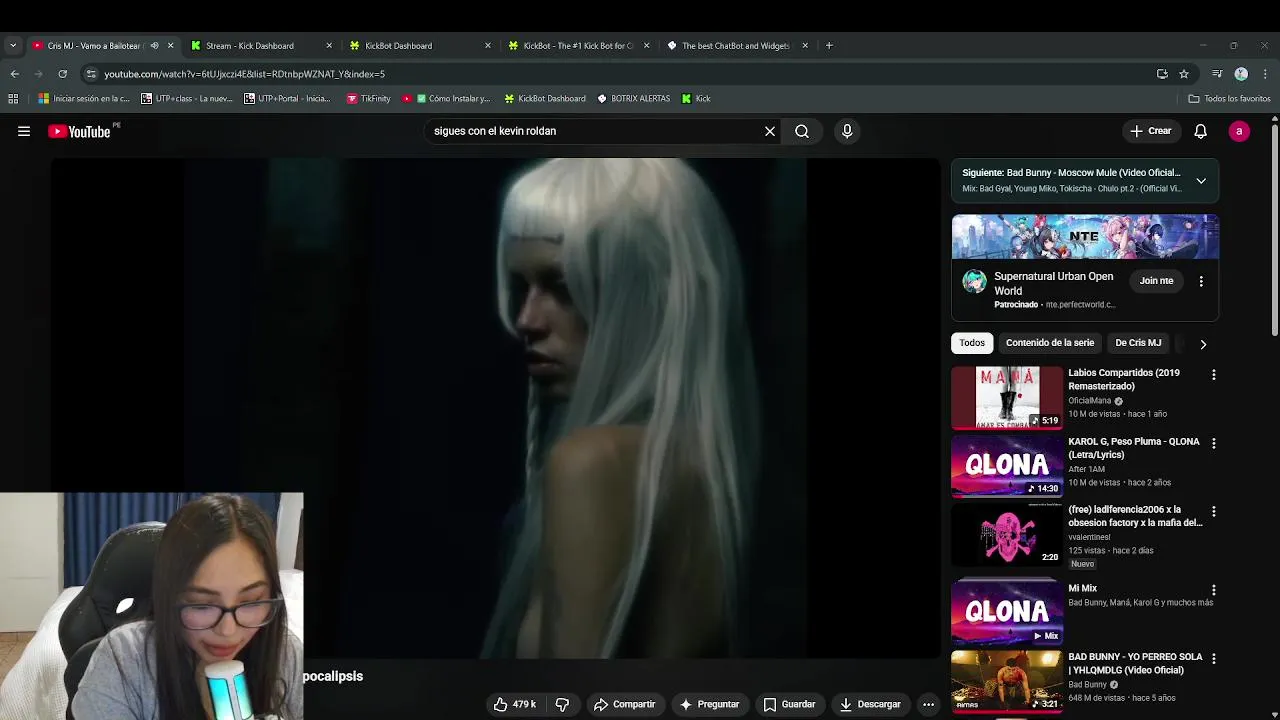
Task: Open the install/cast icon in address bar
Action: (x=1162, y=74)
